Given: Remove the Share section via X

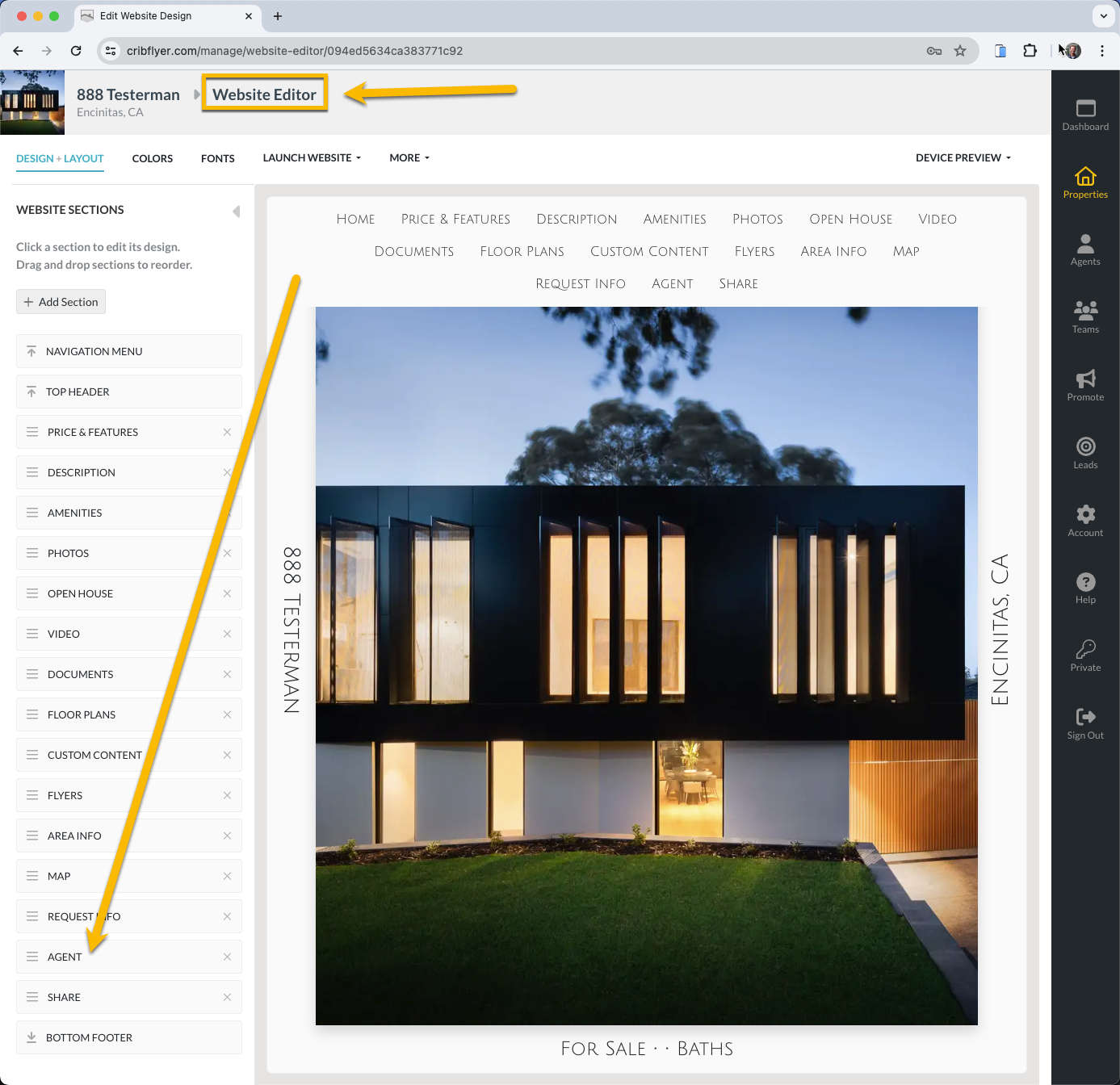Looking at the screenshot, I should click(227, 997).
